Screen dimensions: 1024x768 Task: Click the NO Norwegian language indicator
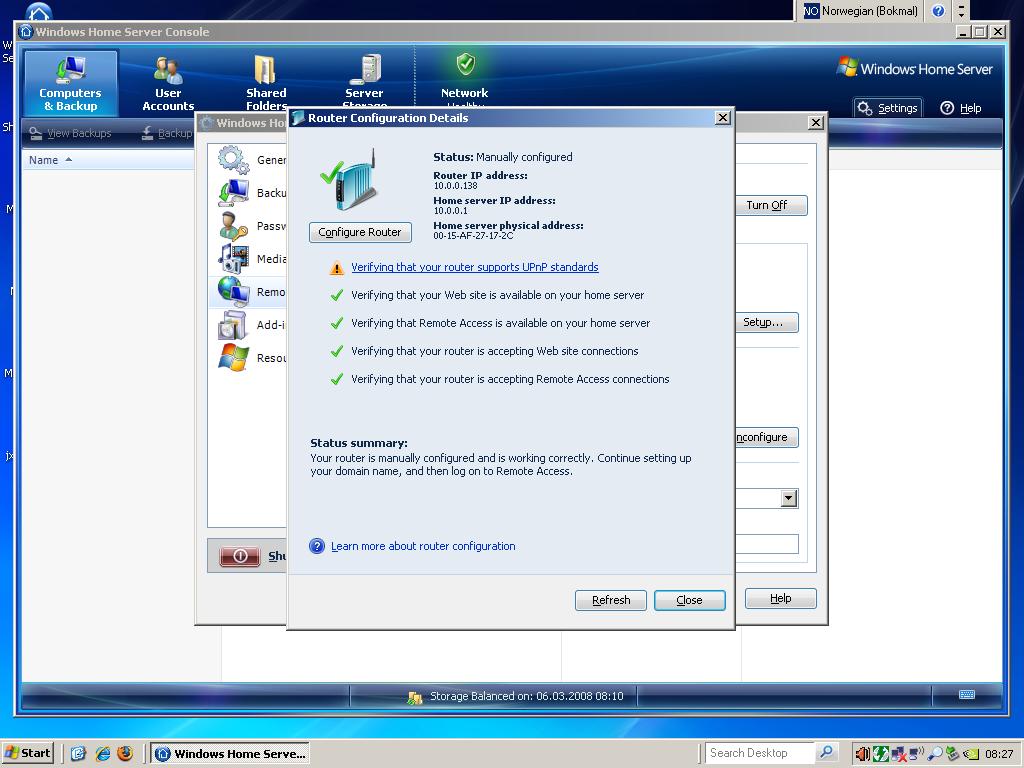click(x=860, y=10)
